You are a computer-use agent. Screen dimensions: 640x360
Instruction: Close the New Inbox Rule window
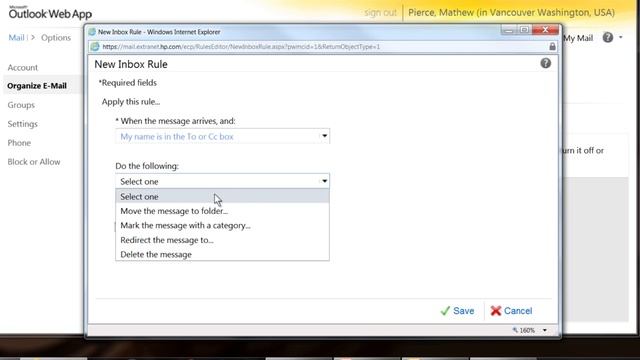pos(545,30)
